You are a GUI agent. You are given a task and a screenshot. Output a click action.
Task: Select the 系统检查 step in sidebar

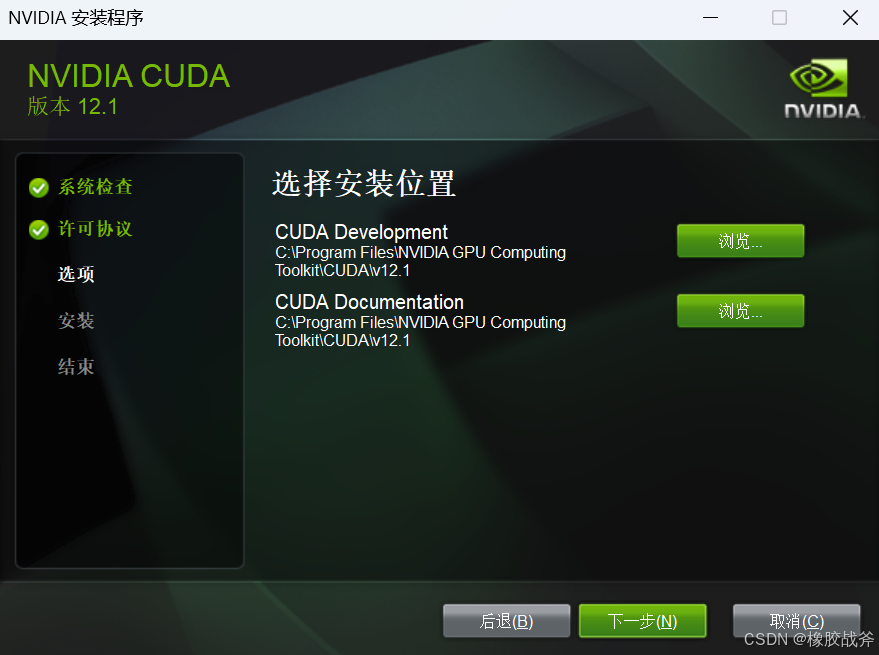click(x=95, y=187)
